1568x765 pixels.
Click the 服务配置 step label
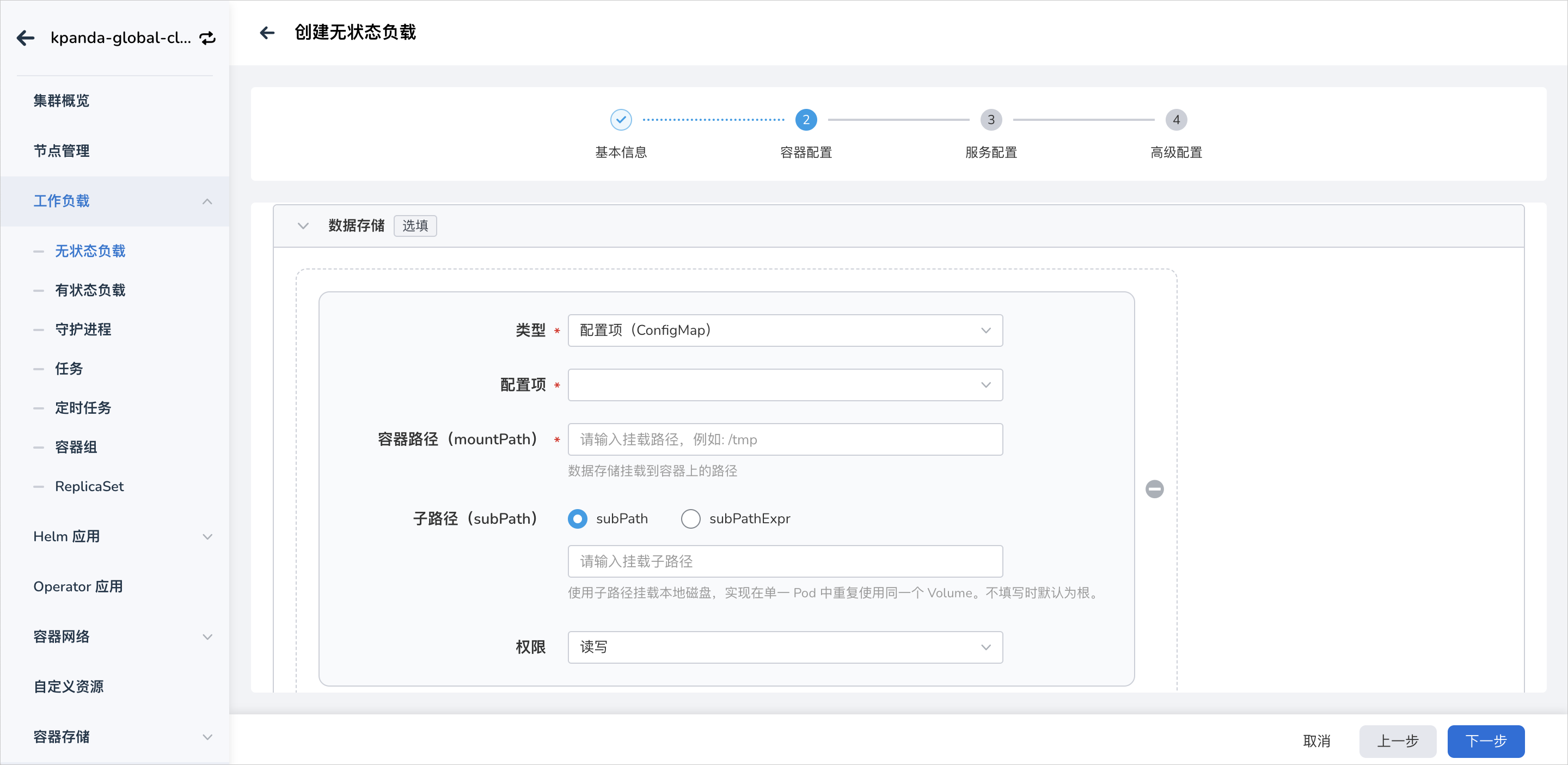click(x=991, y=152)
